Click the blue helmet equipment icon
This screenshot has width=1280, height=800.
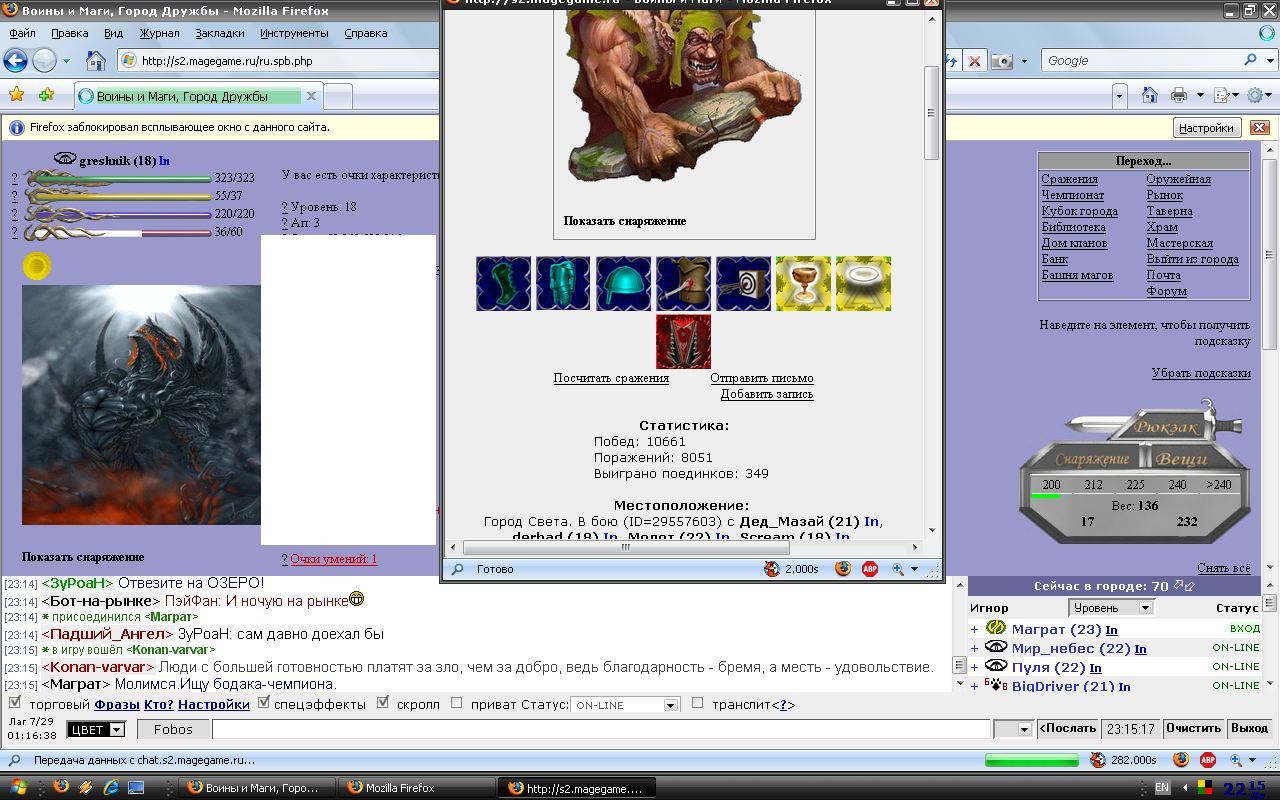tap(623, 283)
